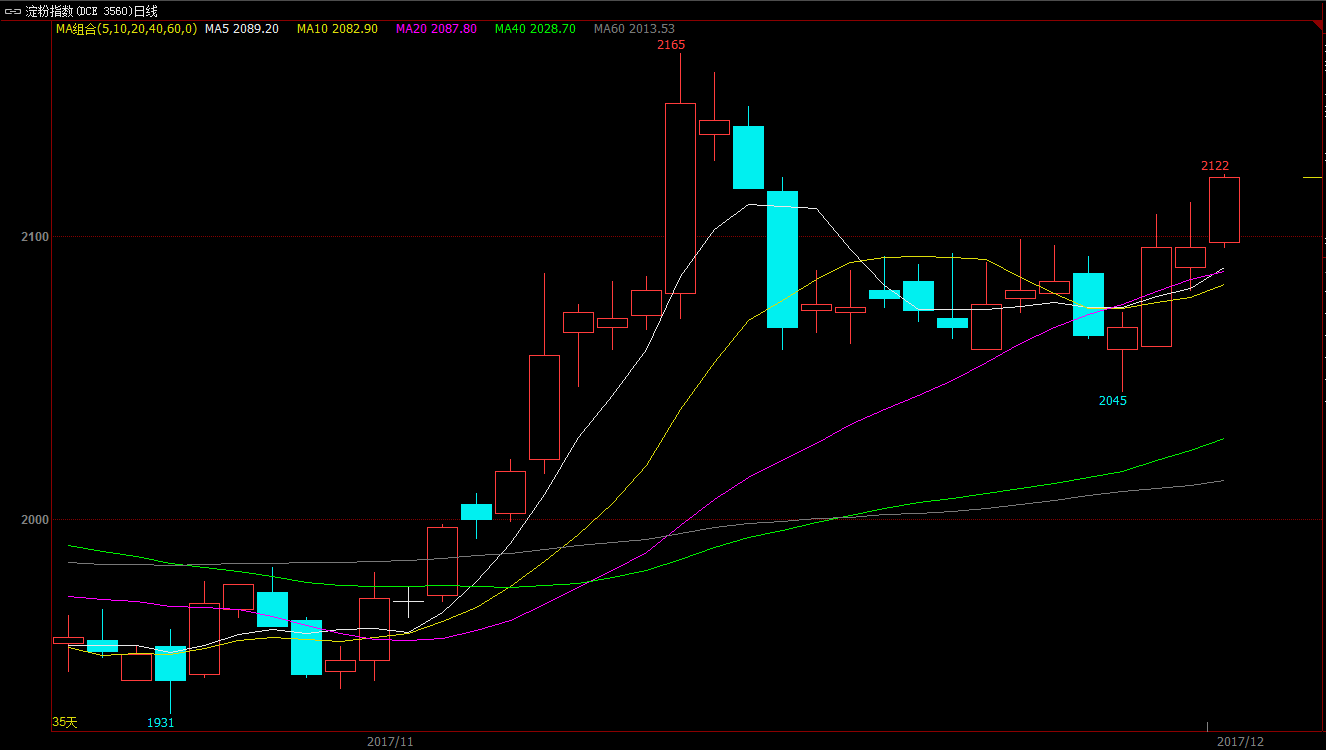1326x750 pixels.
Task: Select the MA60 2013.53 legend value
Action: [x=634, y=29]
